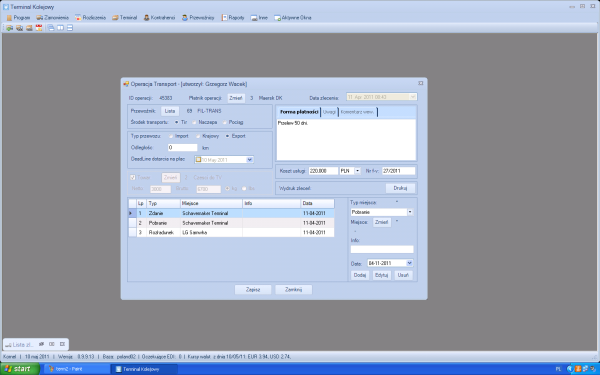Click the third toolbar orange container icon
The height and width of the screenshot is (375, 600).
tap(29, 28)
